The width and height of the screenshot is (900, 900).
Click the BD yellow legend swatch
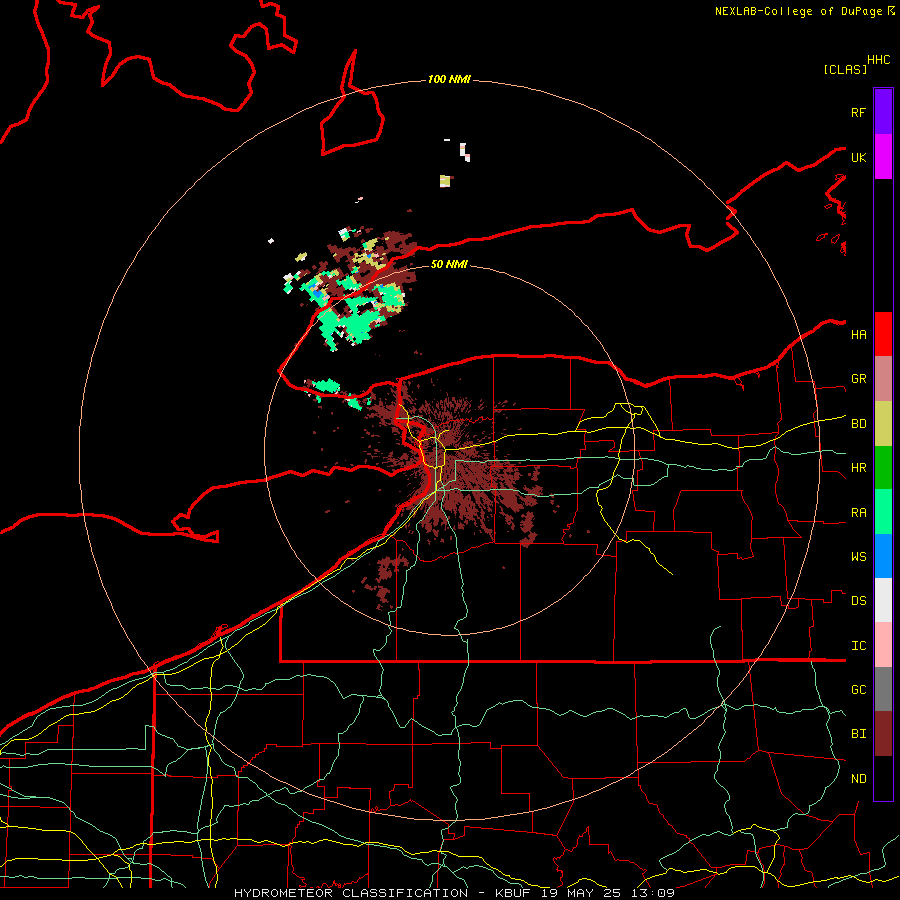point(883,424)
